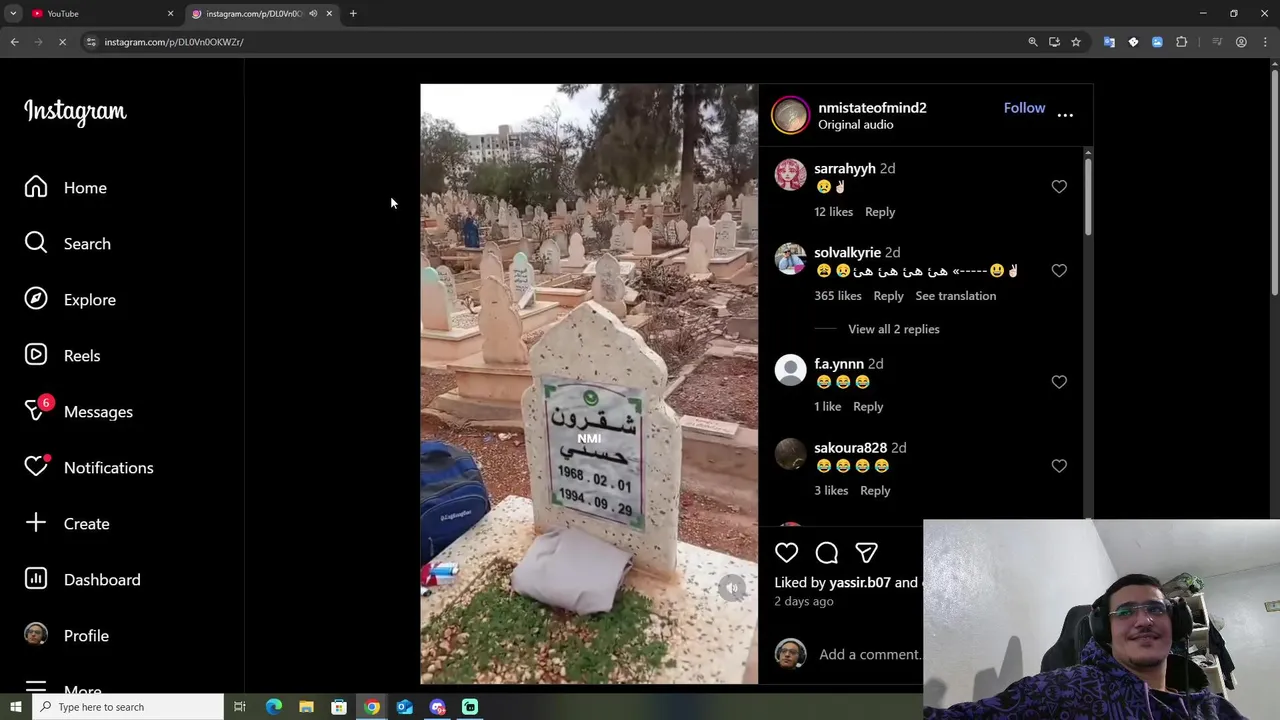Open the post's three-dot more options
This screenshot has height=720, width=1280.
(1065, 115)
